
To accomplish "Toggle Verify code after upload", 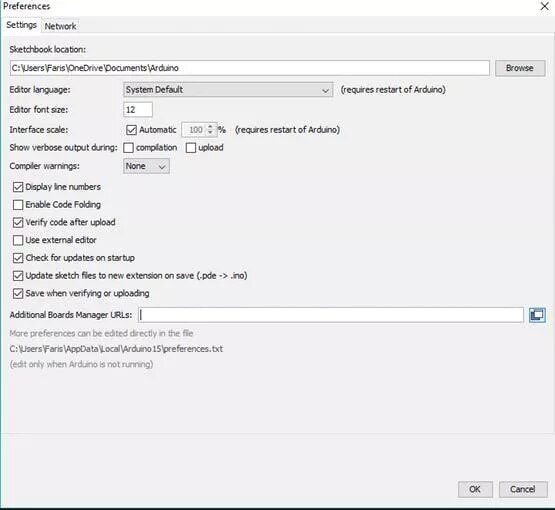I will click(x=18, y=222).
